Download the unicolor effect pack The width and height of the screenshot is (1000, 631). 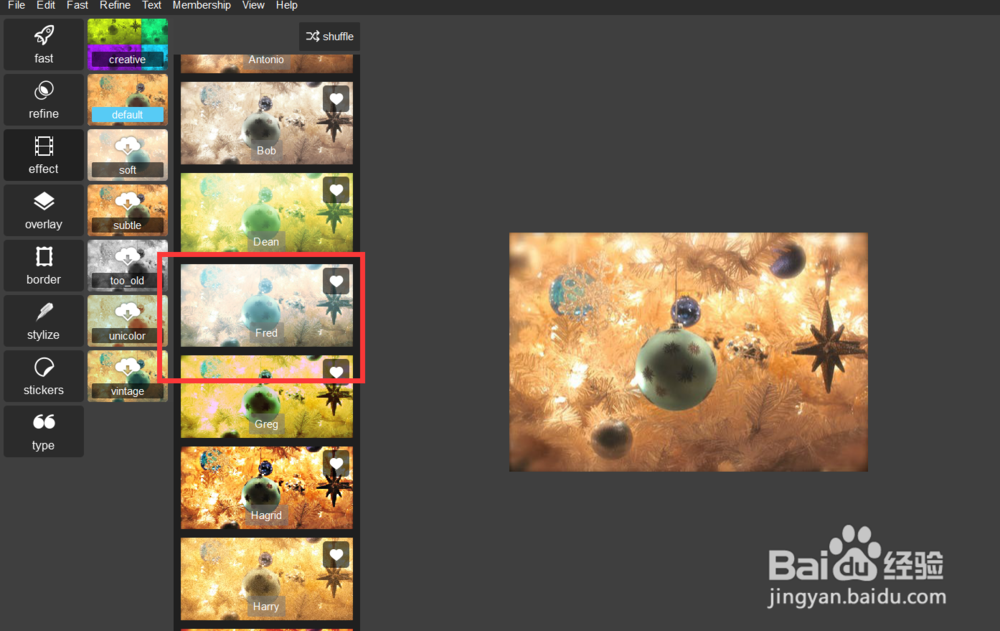(x=128, y=321)
